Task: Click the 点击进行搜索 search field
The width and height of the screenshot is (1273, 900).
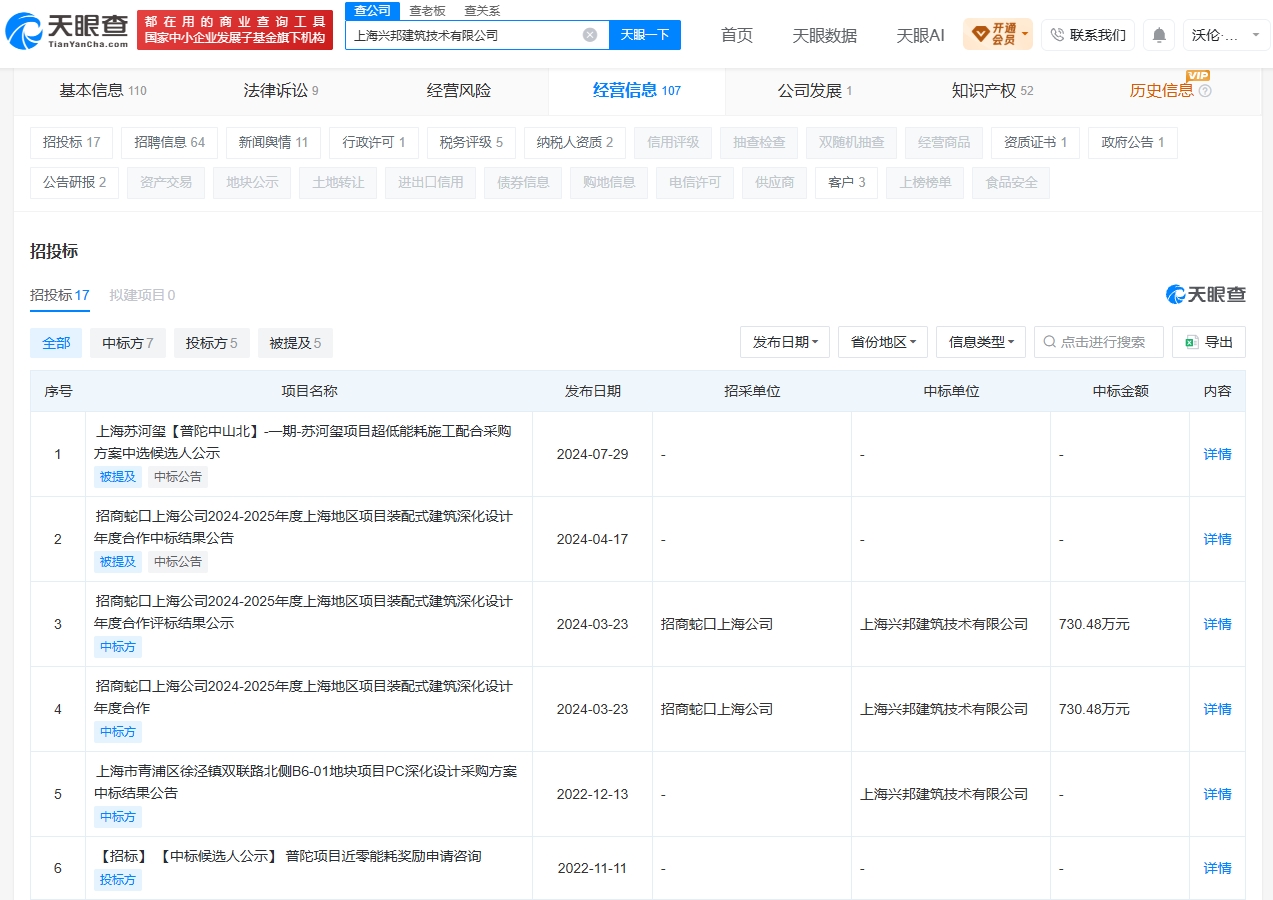Action: (x=1099, y=342)
